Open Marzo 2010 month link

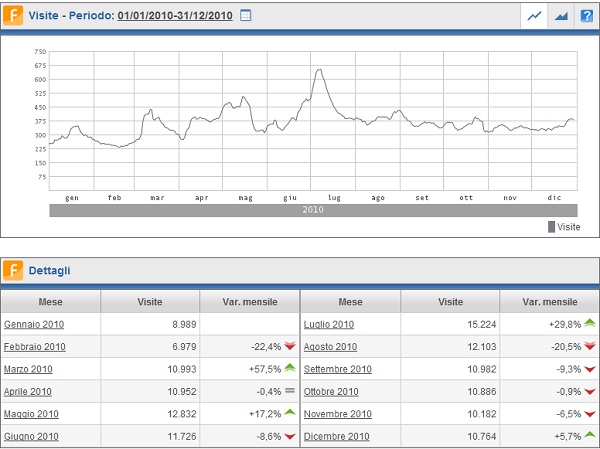click(x=29, y=369)
